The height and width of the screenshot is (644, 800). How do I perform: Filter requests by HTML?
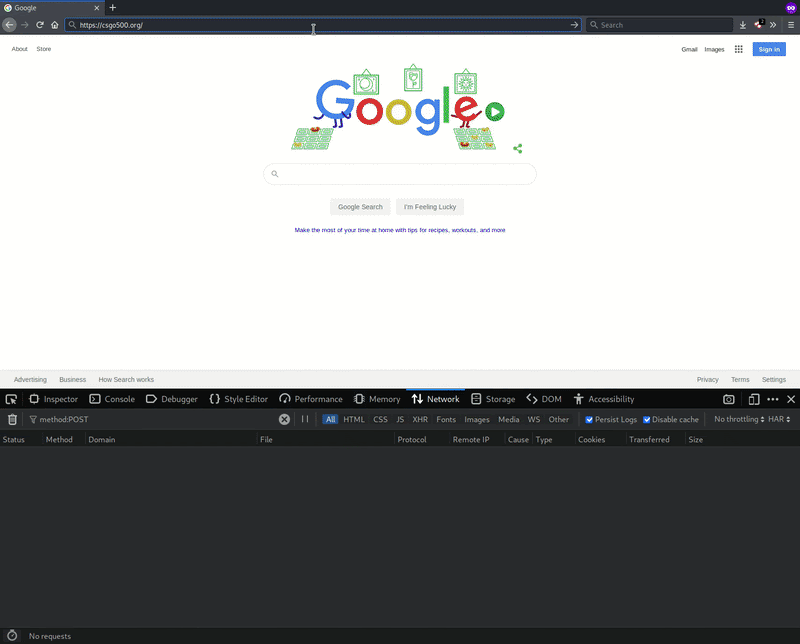click(x=354, y=419)
